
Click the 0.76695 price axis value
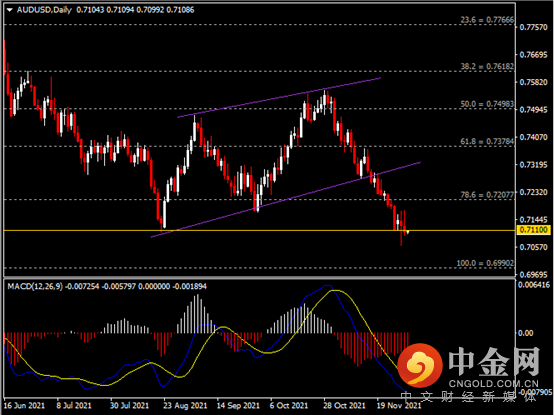pos(534,55)
